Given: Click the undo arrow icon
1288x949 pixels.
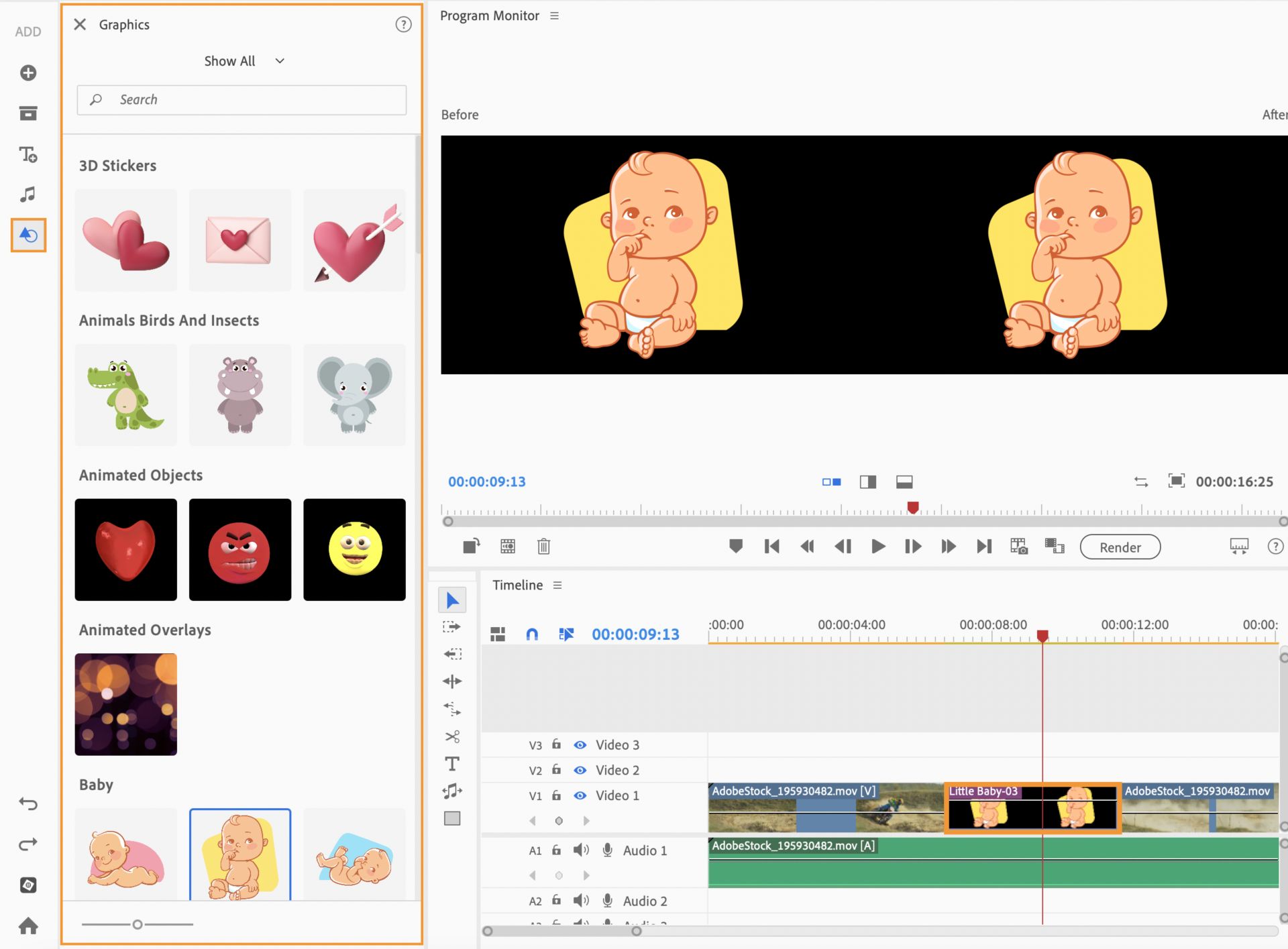Looking at the screenshot, I should point(28,803).
